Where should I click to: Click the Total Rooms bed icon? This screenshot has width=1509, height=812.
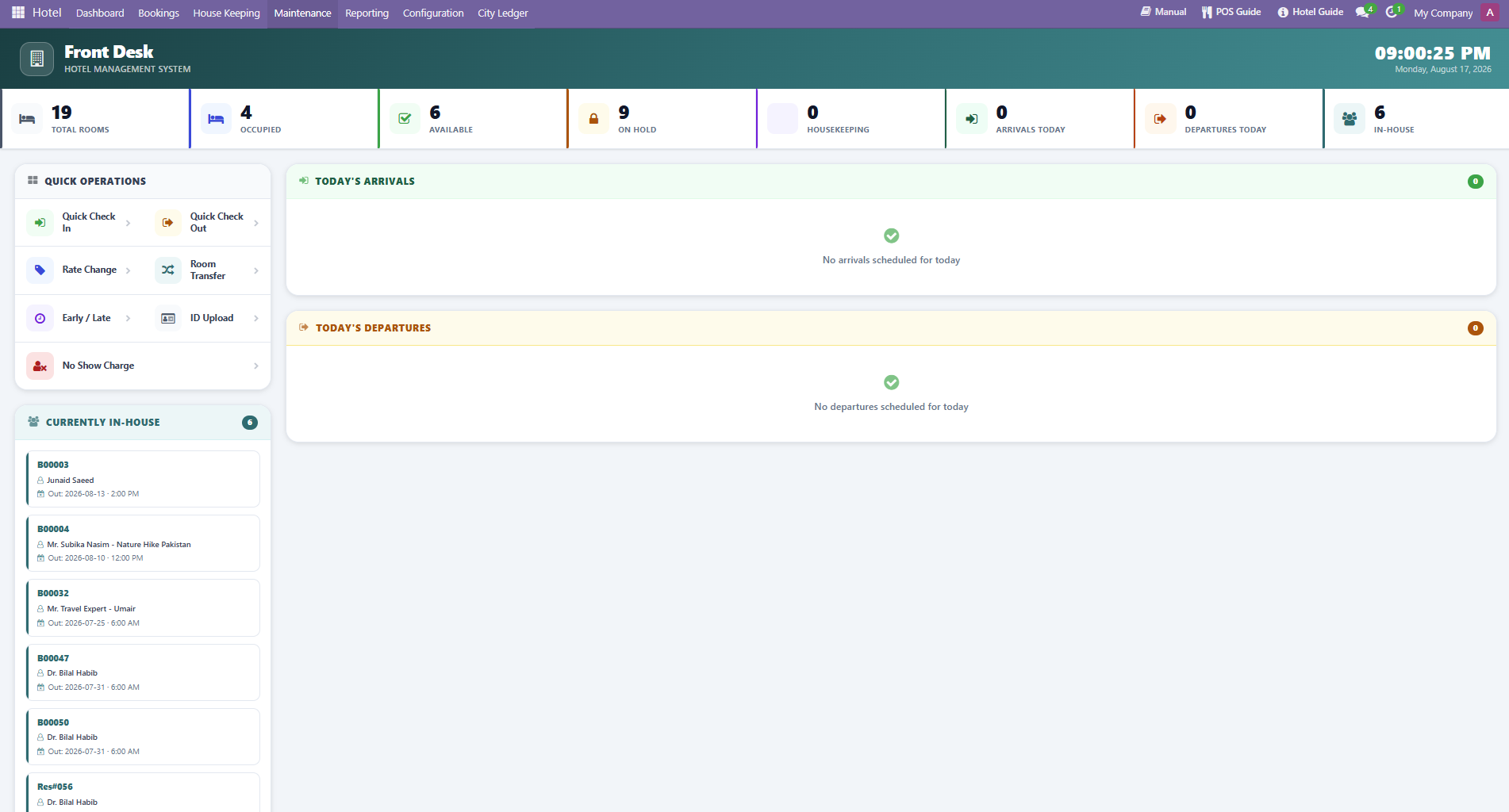tap(27, 119)
